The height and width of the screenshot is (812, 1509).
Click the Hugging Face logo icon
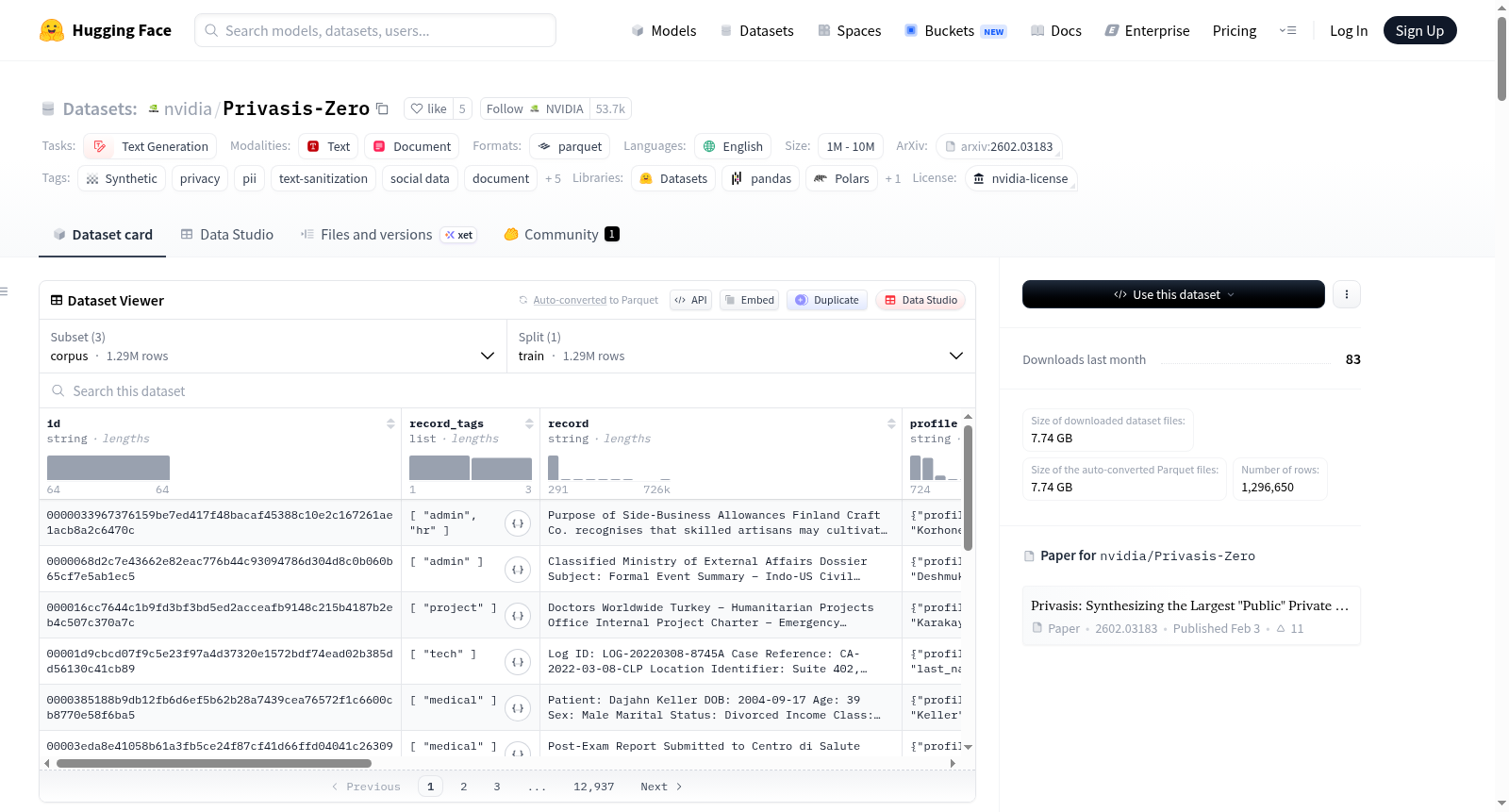pyautogui.click(x=52, y=30)
